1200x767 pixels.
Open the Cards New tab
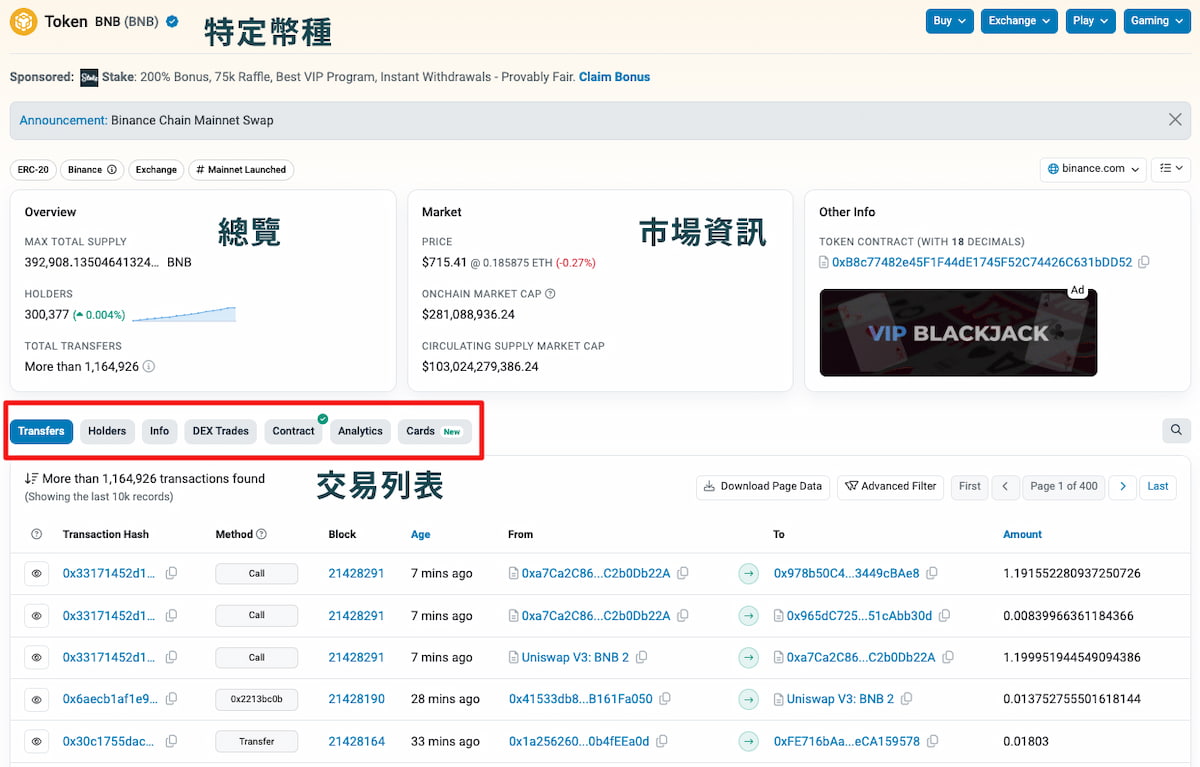(434, 431)
